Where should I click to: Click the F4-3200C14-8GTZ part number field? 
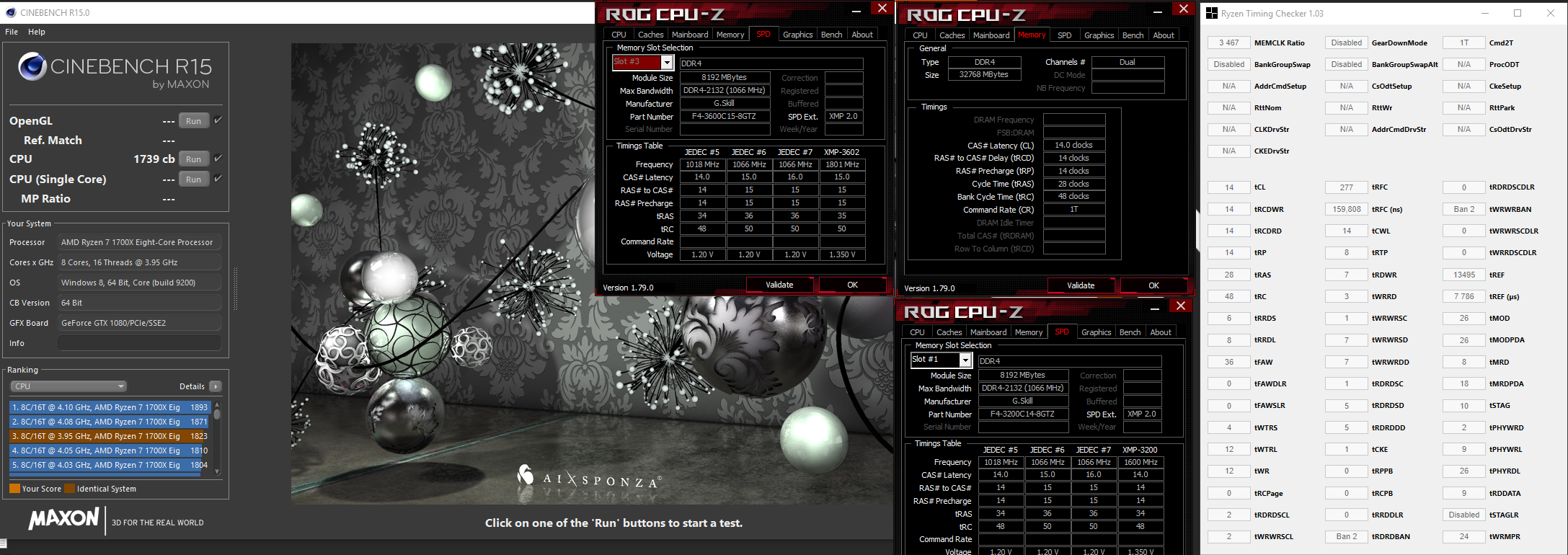(x=1022, y=414)
